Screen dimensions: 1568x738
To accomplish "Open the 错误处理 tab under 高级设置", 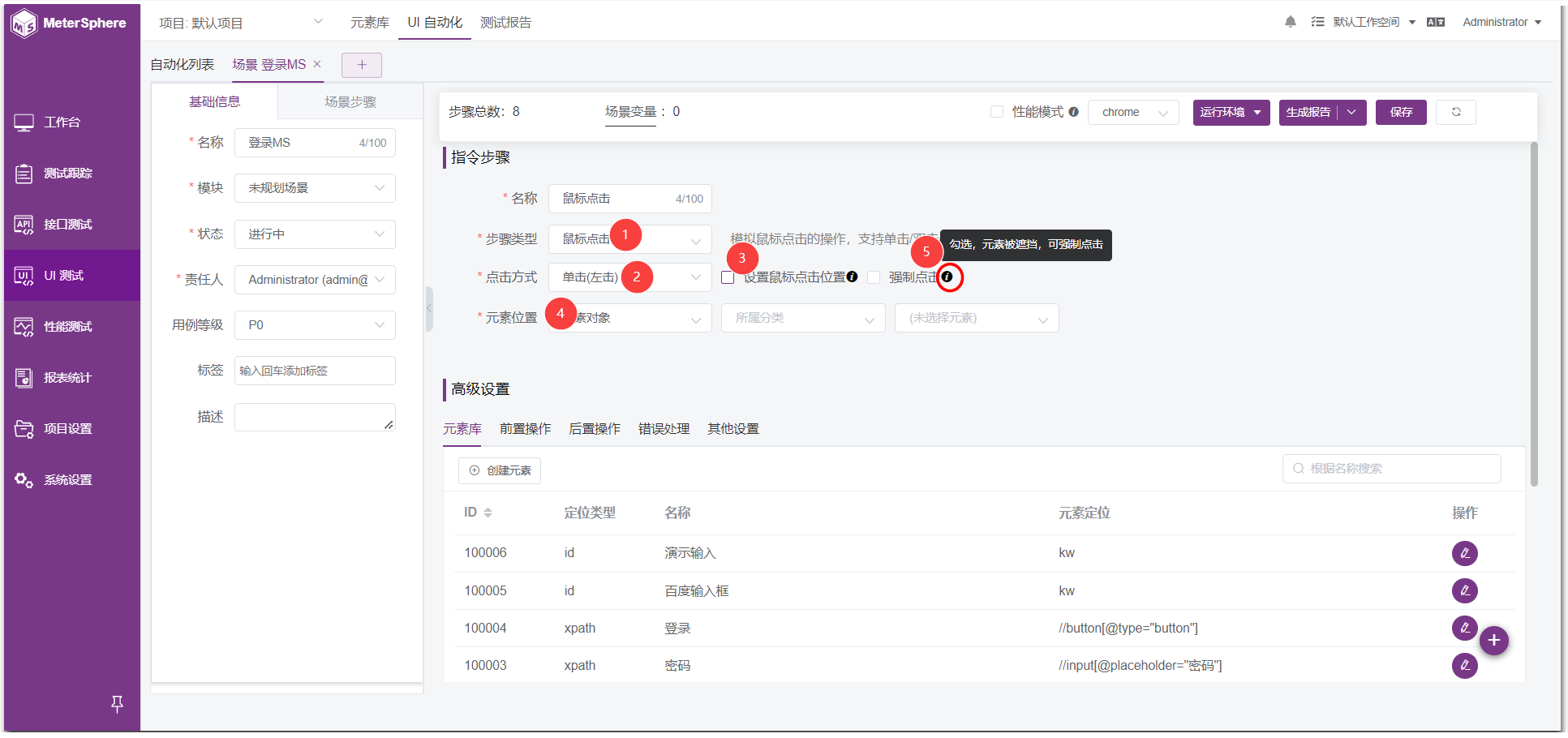I will click(664, 429).
